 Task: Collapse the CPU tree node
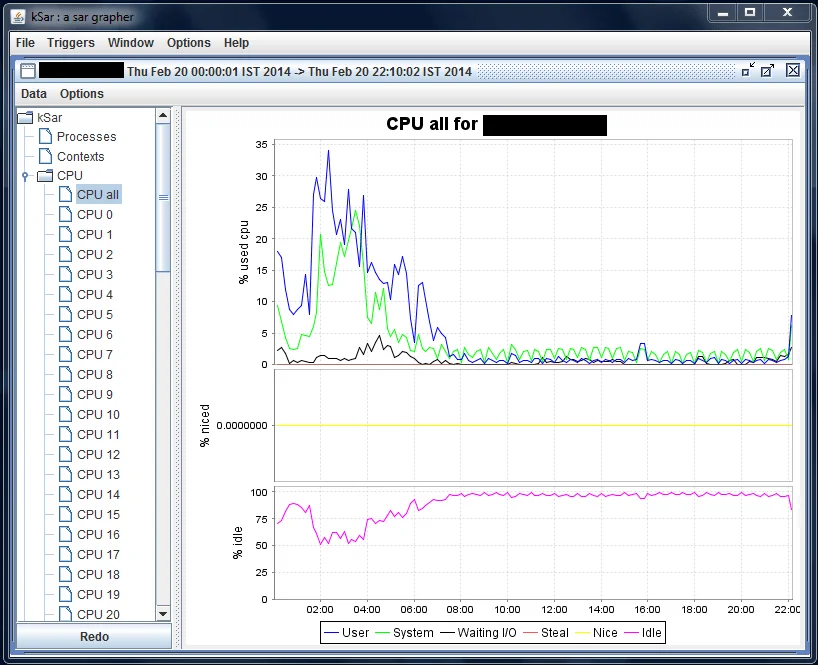tap(25, 176)
